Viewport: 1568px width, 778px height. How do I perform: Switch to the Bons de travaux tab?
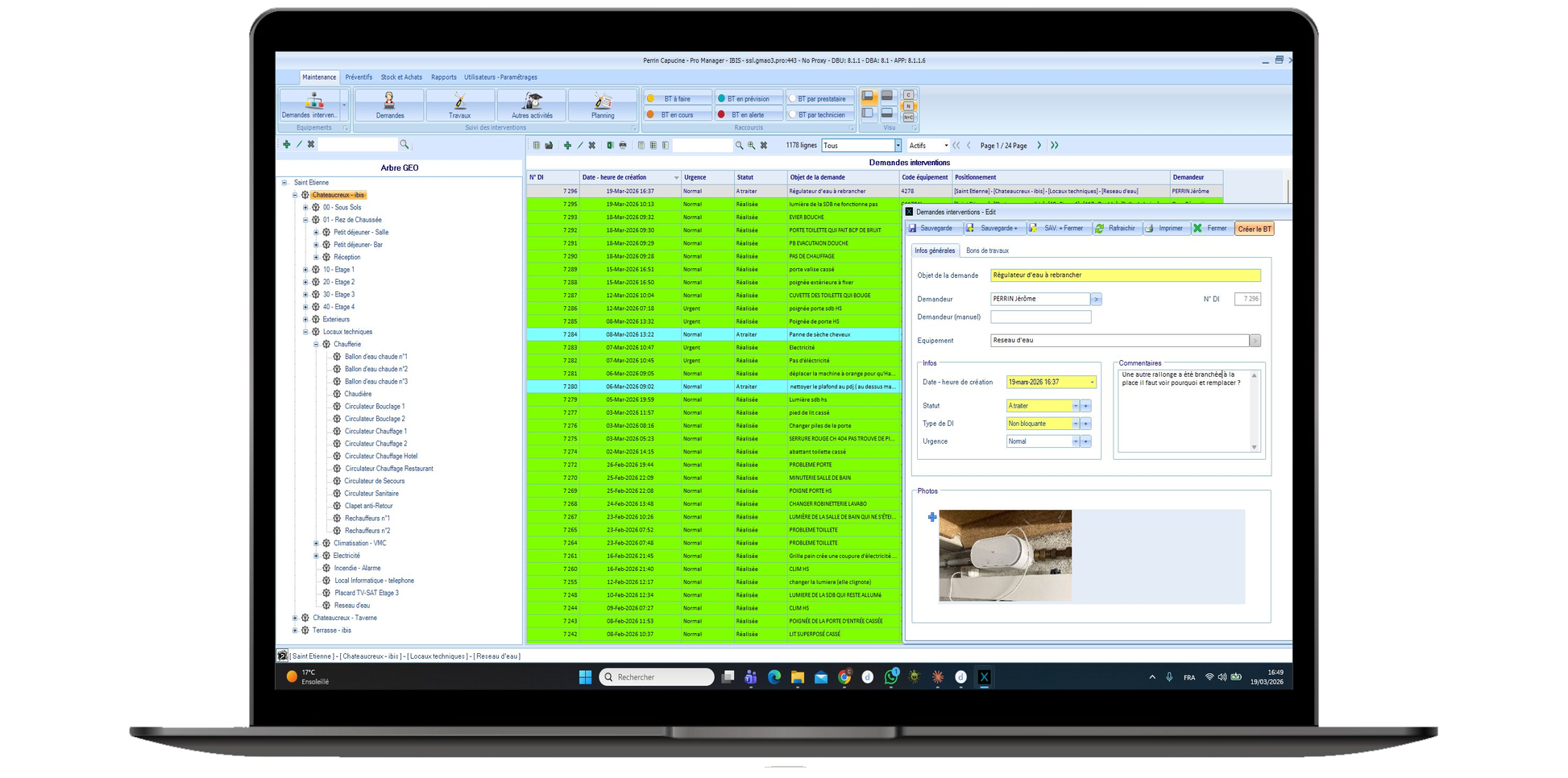[987, 251]
